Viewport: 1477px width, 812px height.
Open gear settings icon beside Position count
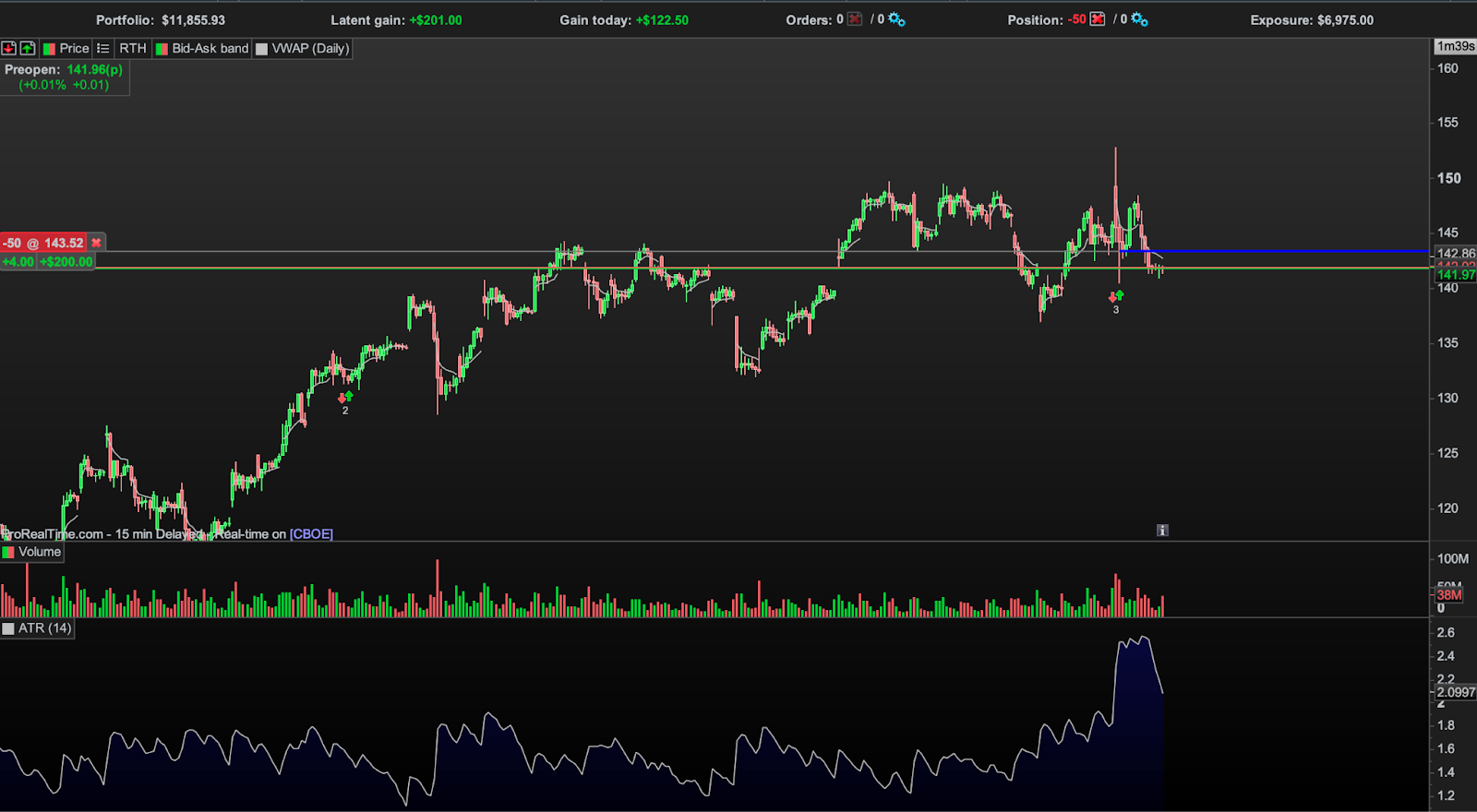(1139, 19)
